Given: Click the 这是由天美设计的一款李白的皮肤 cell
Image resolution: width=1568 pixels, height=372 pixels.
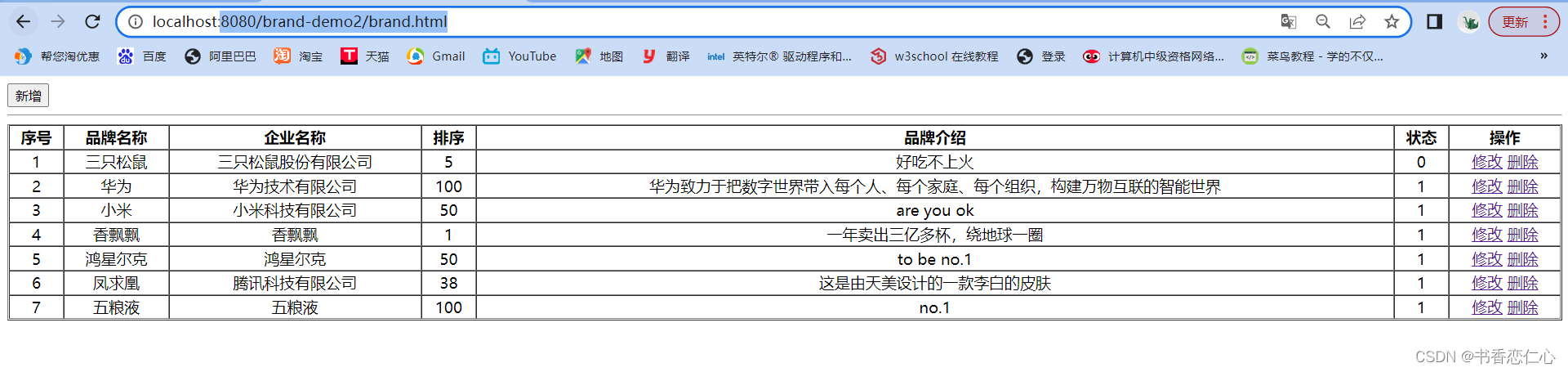Looking at the screenshot, I should coord(935,283).
